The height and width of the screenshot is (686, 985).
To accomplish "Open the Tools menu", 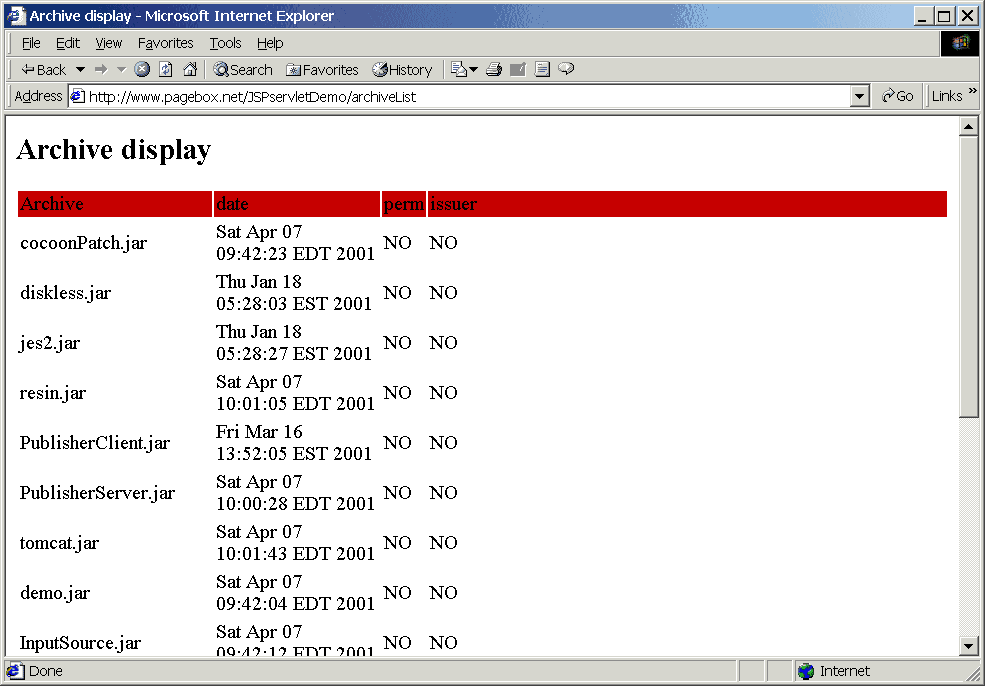I will 225,43.
